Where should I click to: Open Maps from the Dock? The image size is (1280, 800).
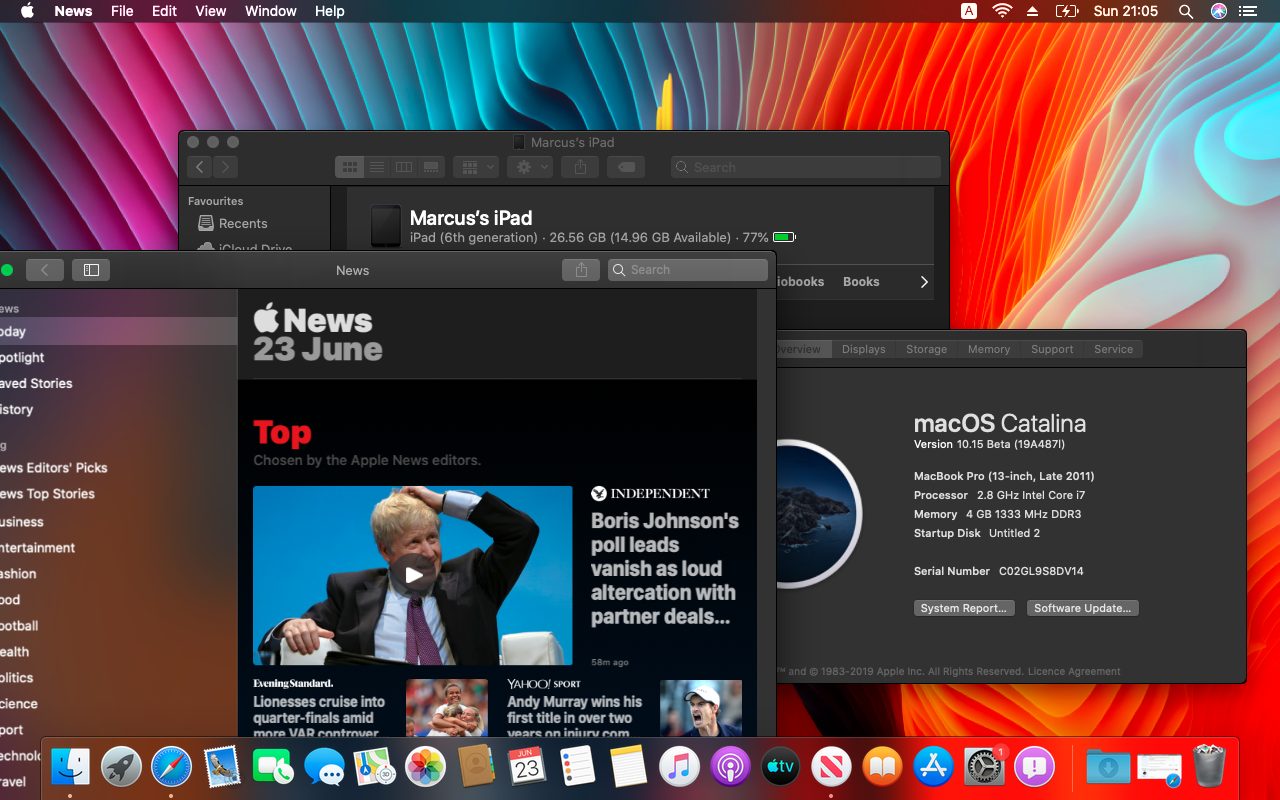(x=375, y=767)
